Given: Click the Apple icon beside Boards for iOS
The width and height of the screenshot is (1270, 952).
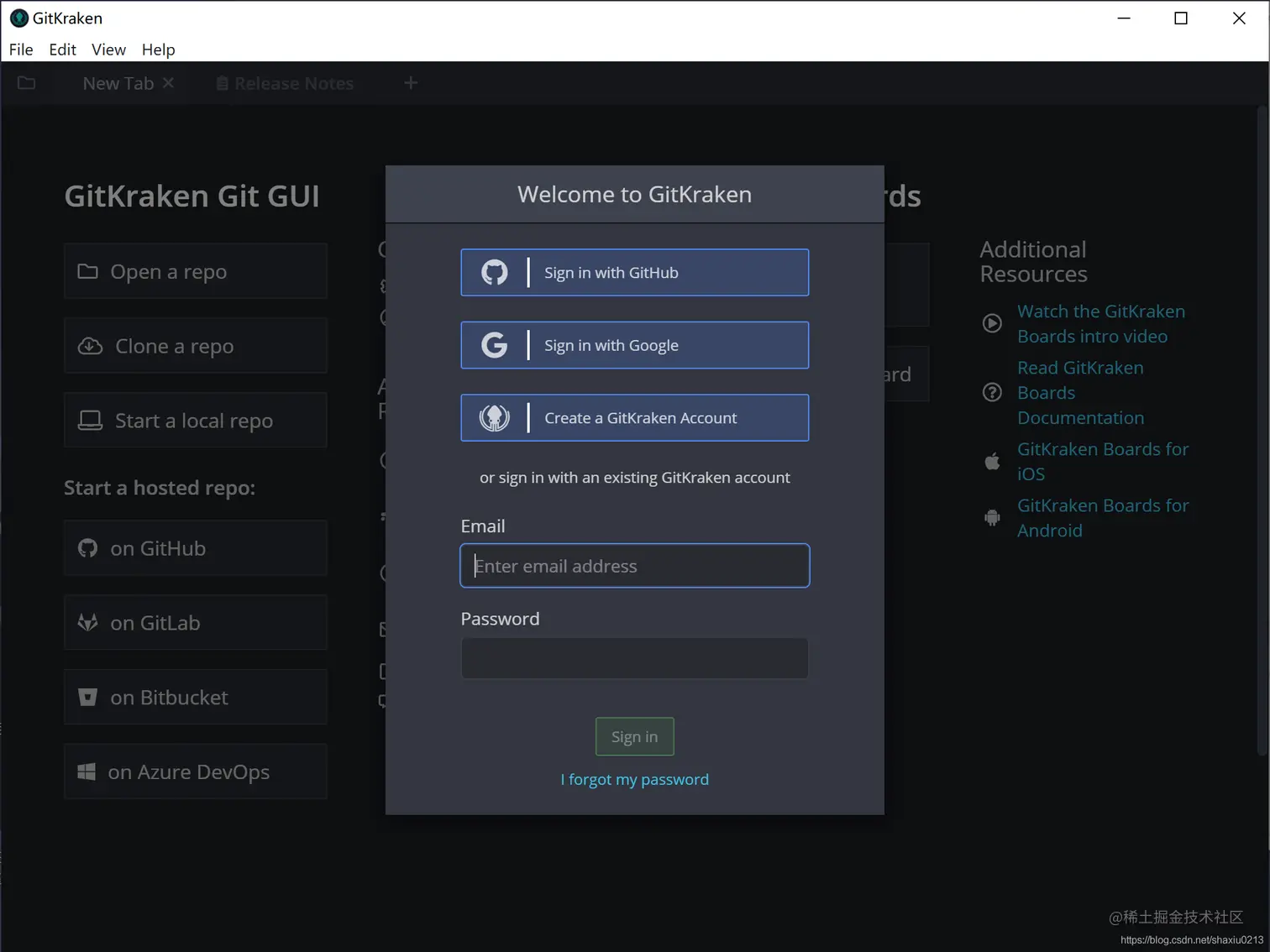Looking at the screenshot, I should [x=992, y=461].
